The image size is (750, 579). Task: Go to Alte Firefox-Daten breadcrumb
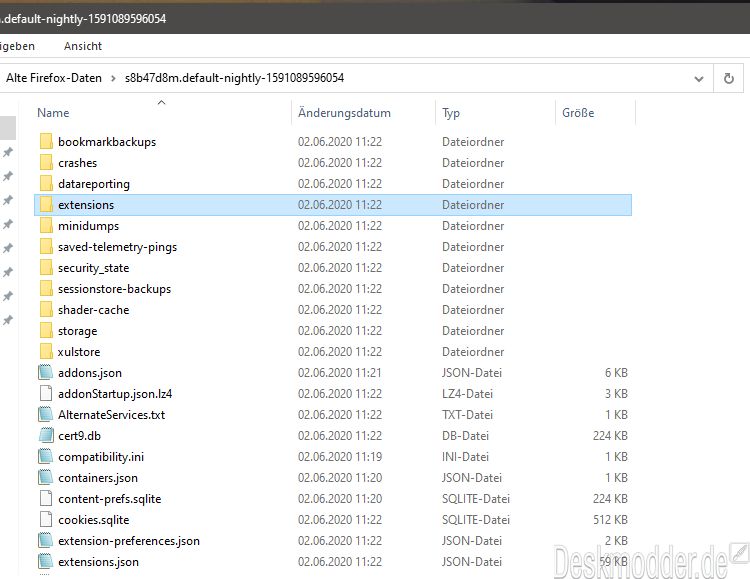pos(54,78)
